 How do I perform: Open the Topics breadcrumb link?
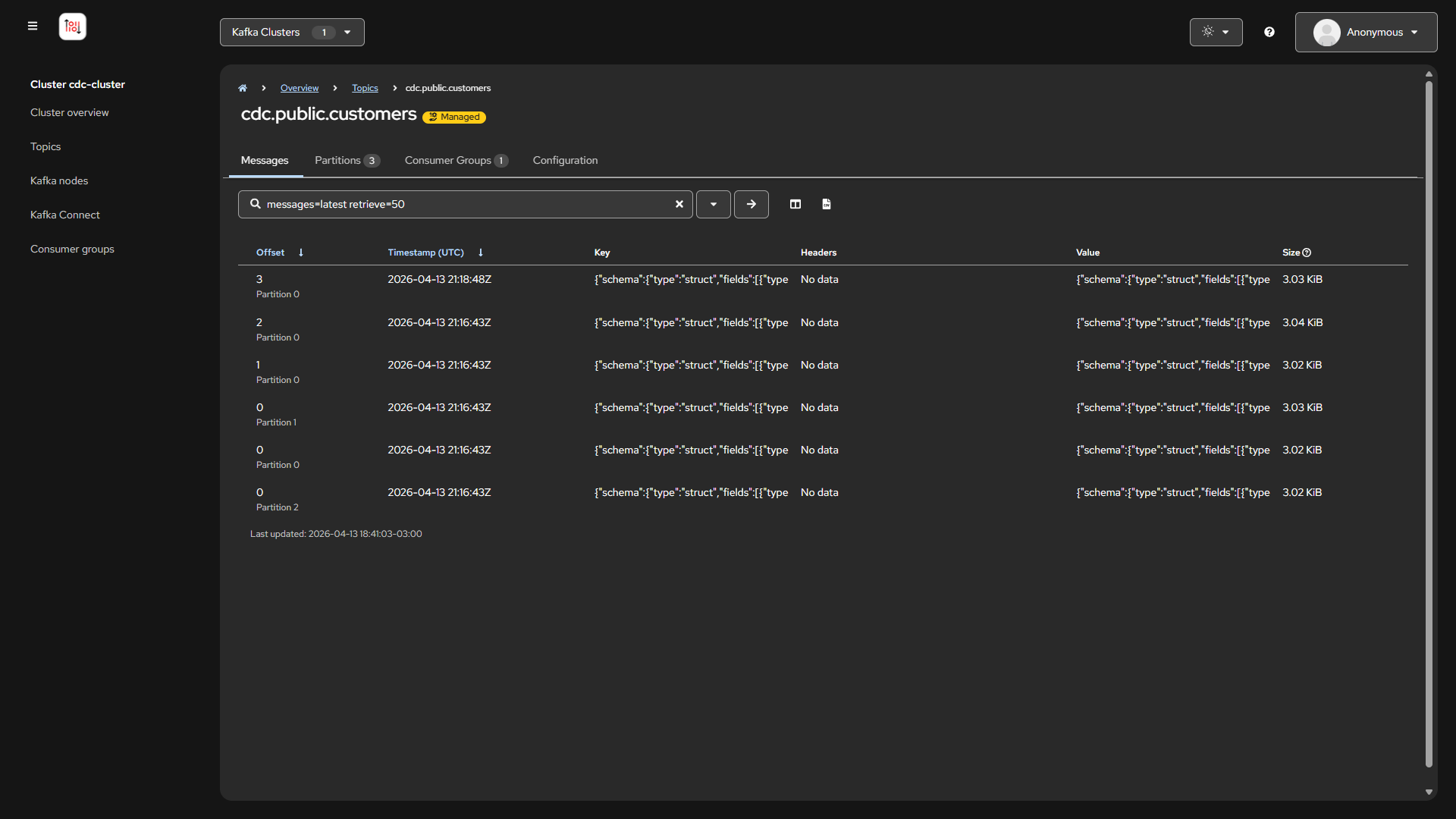point(365,88)
